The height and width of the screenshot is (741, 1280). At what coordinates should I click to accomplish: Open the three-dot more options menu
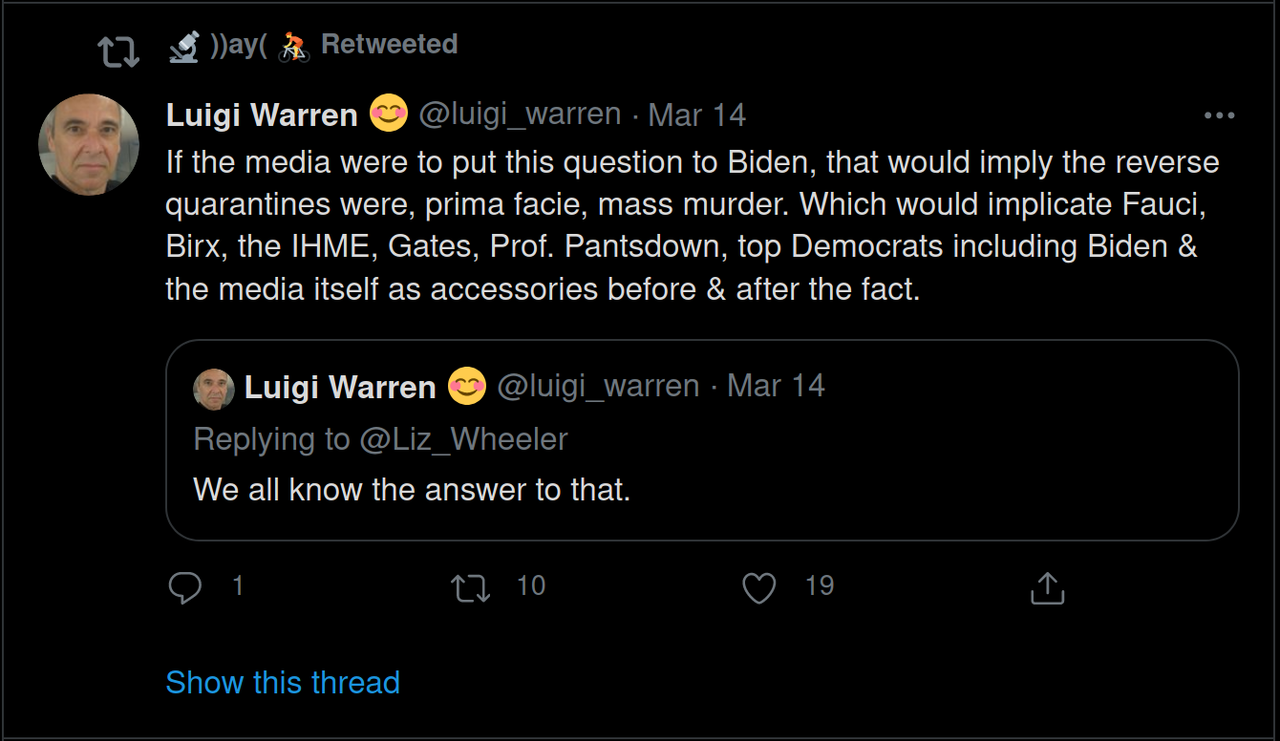pyautogui.click(x=1219, y=115)
